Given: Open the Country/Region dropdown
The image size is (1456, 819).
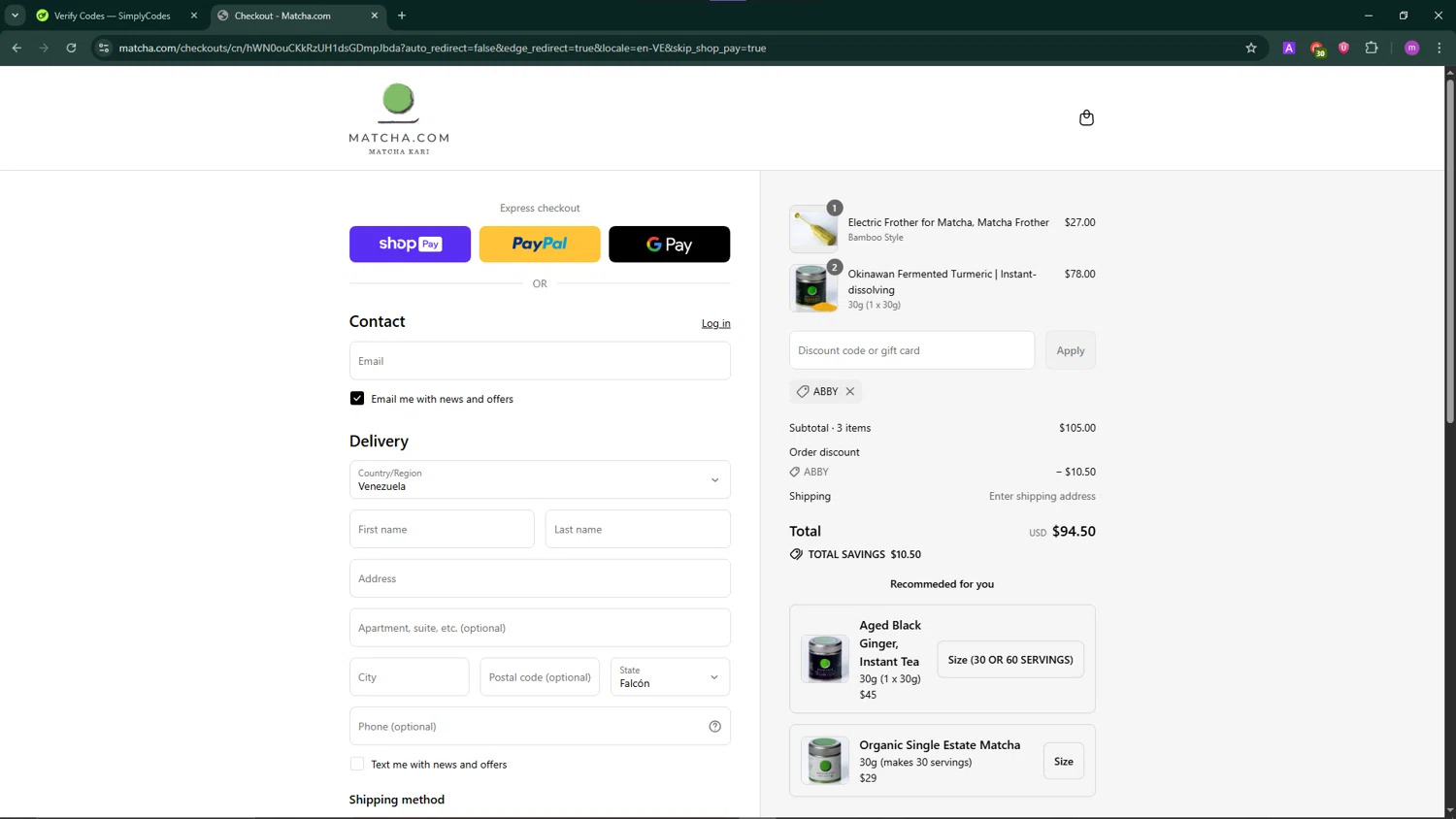Looking at the screenshot, I should click(540, 479).
